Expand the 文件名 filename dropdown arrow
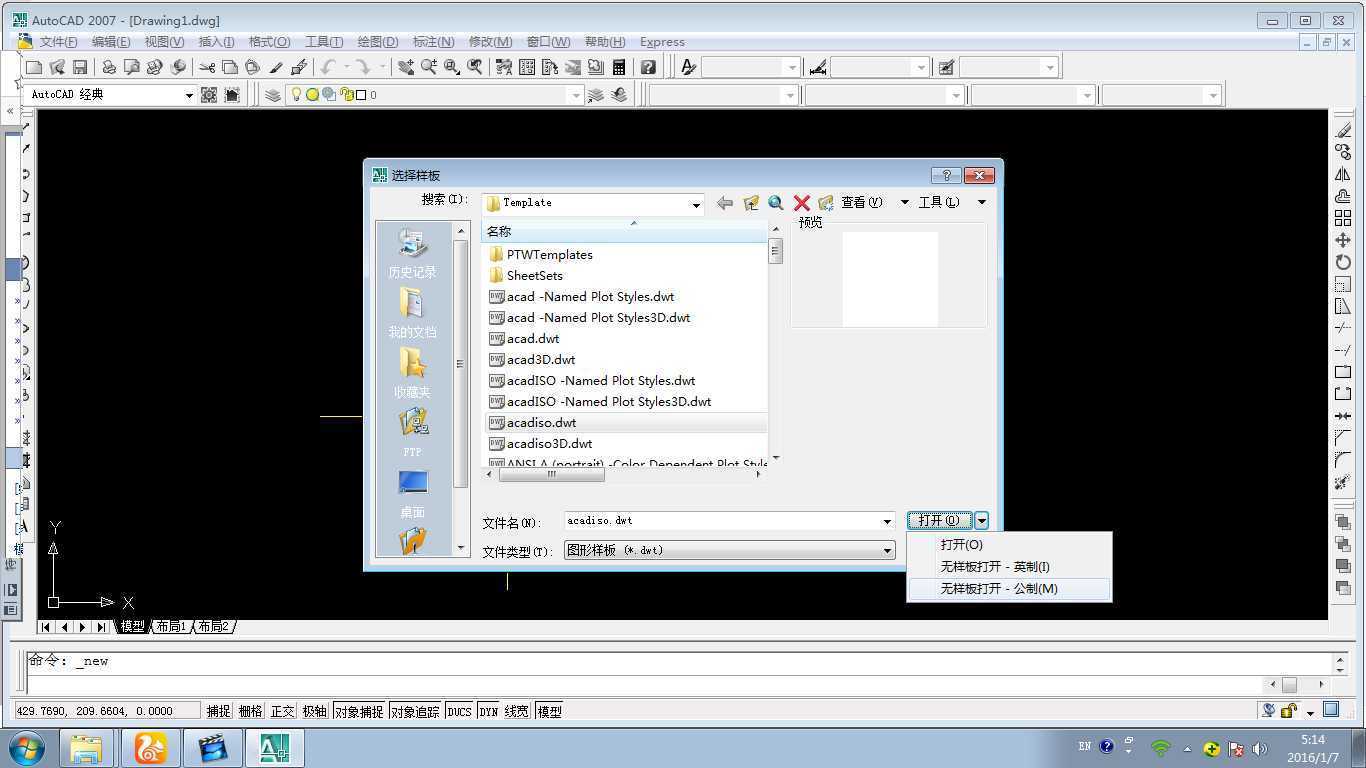The height and width of the screenshot is (768, 1366). pyautogui.click(x=887, y=521)
